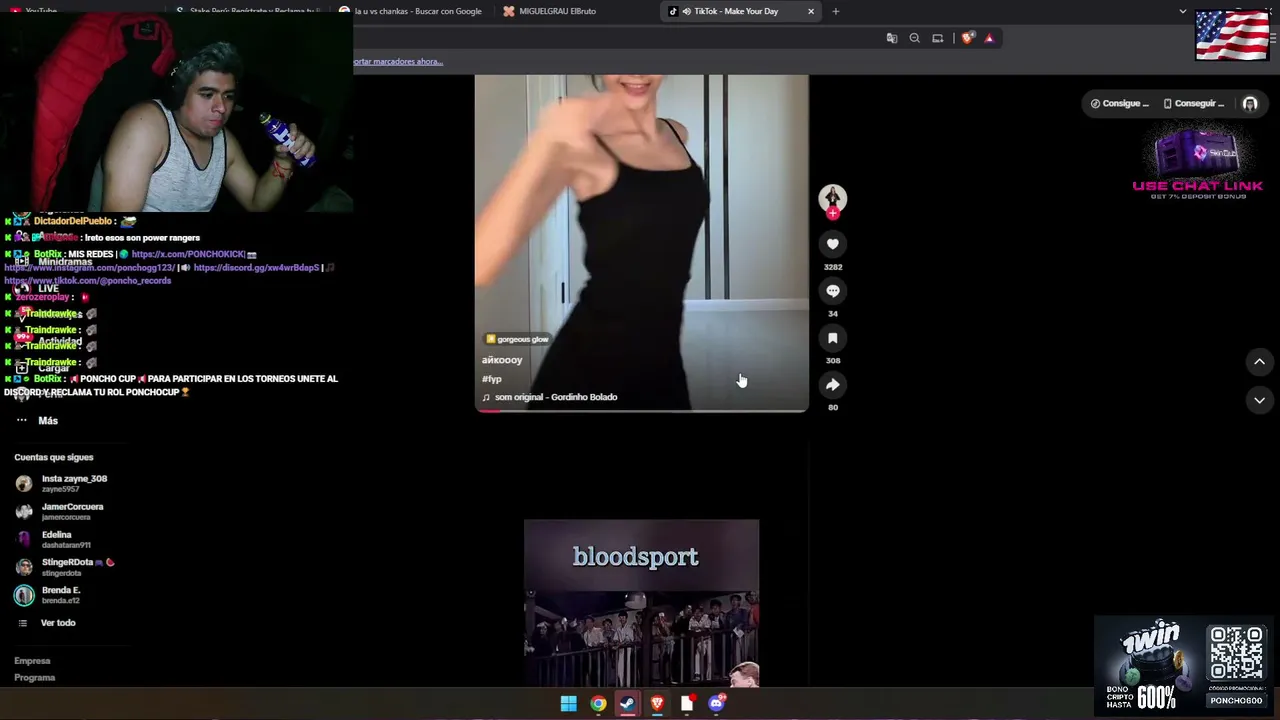Open Google Chrome from the taskbar

598,704
